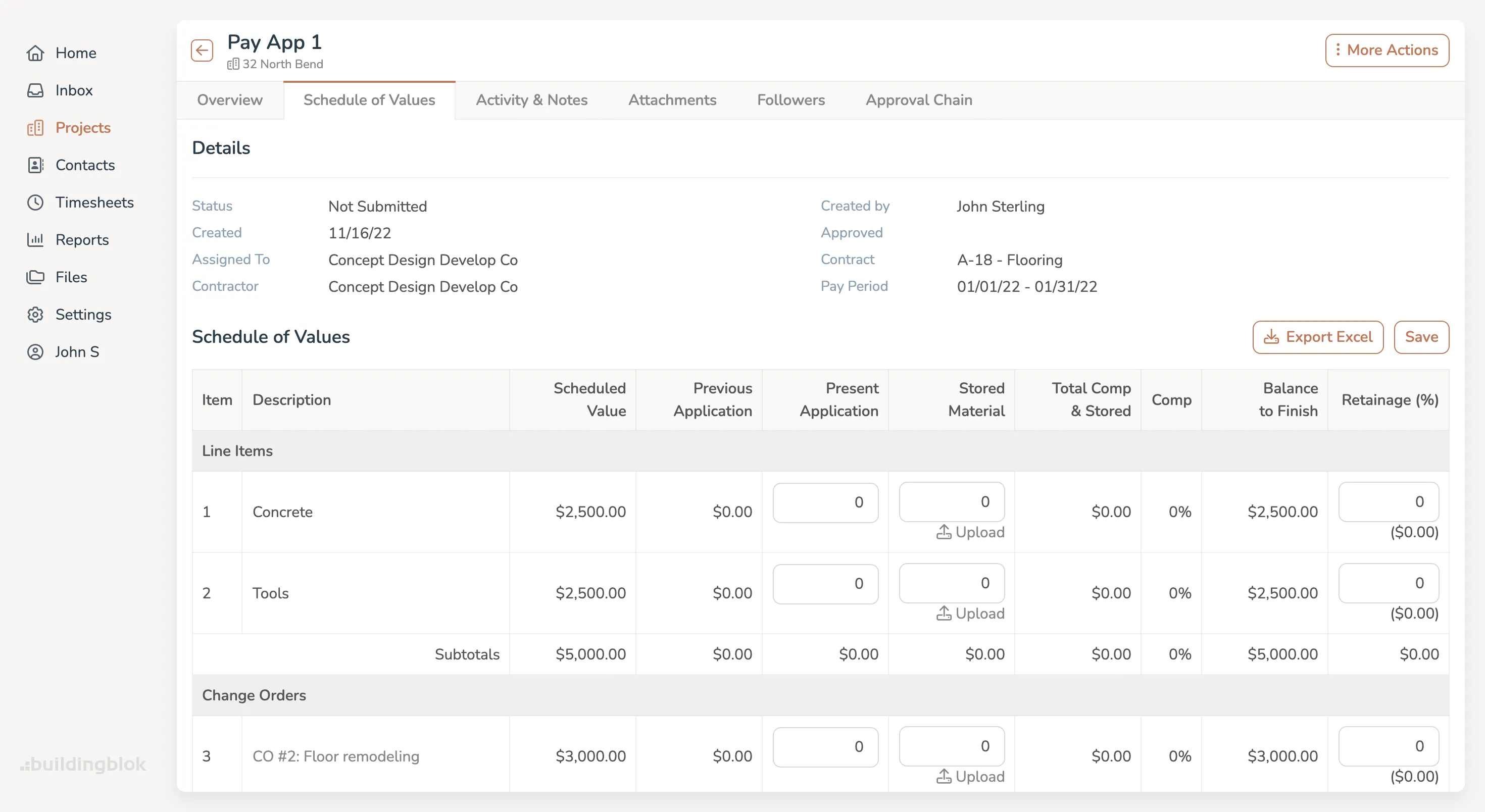This screenshot has width=1485, height=812.
Task: Open the Home sidebar icon
Action: (36, 53)
